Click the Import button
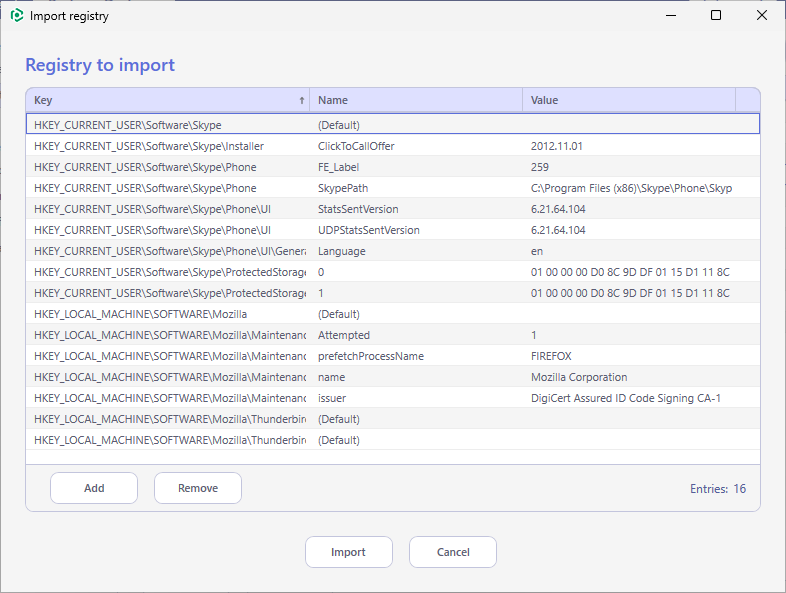The height and width of the screenshot is (593, 786). (x=349, y=552)
